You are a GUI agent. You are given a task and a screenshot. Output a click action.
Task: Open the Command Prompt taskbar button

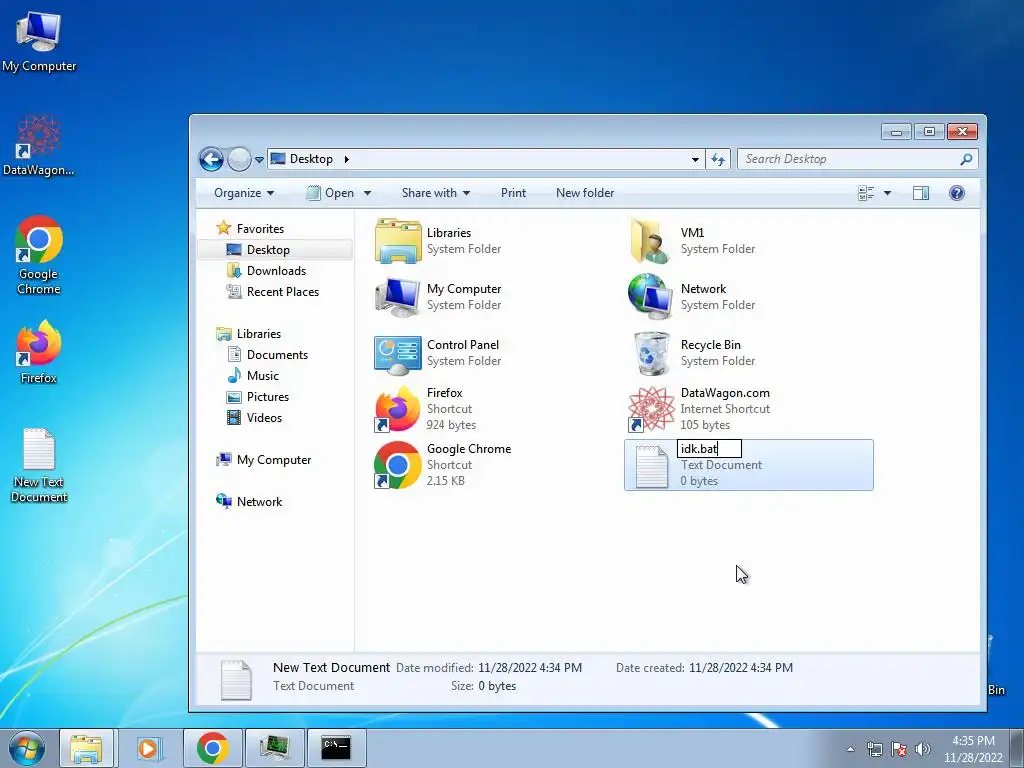tap(336, 748)
